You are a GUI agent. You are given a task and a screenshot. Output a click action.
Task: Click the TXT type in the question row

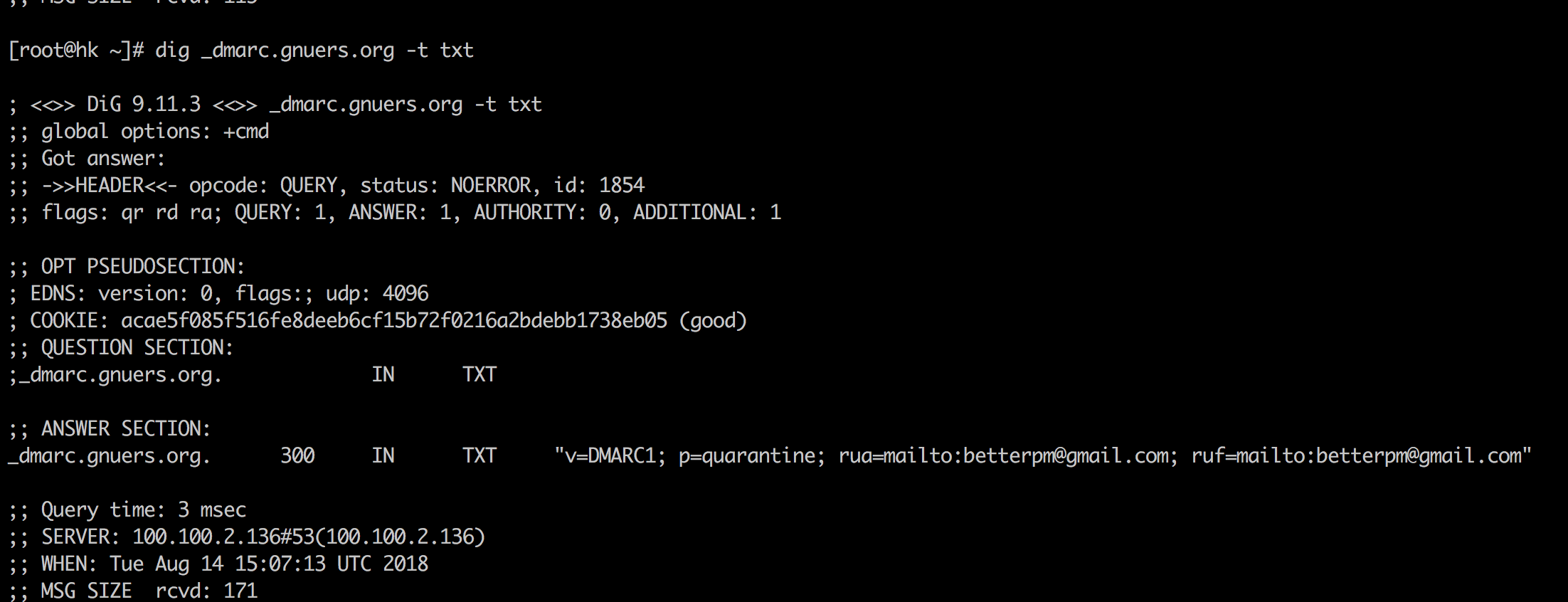pos(479,375)
